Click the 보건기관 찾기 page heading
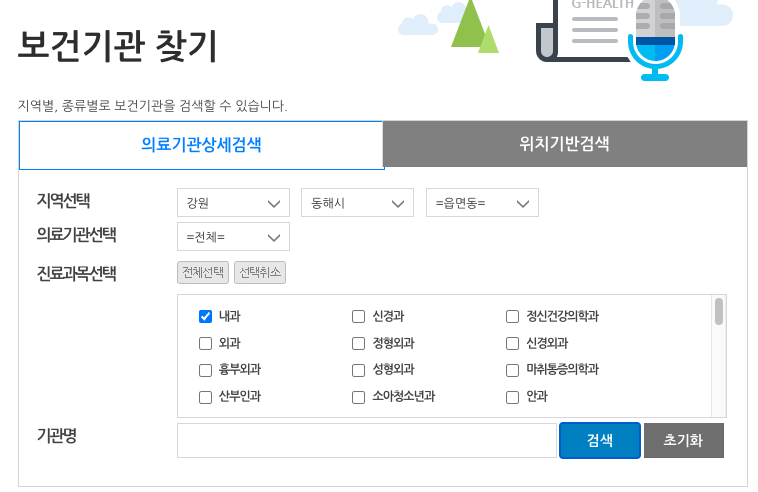This screenshot has height=492, width=758. [117, 46]
